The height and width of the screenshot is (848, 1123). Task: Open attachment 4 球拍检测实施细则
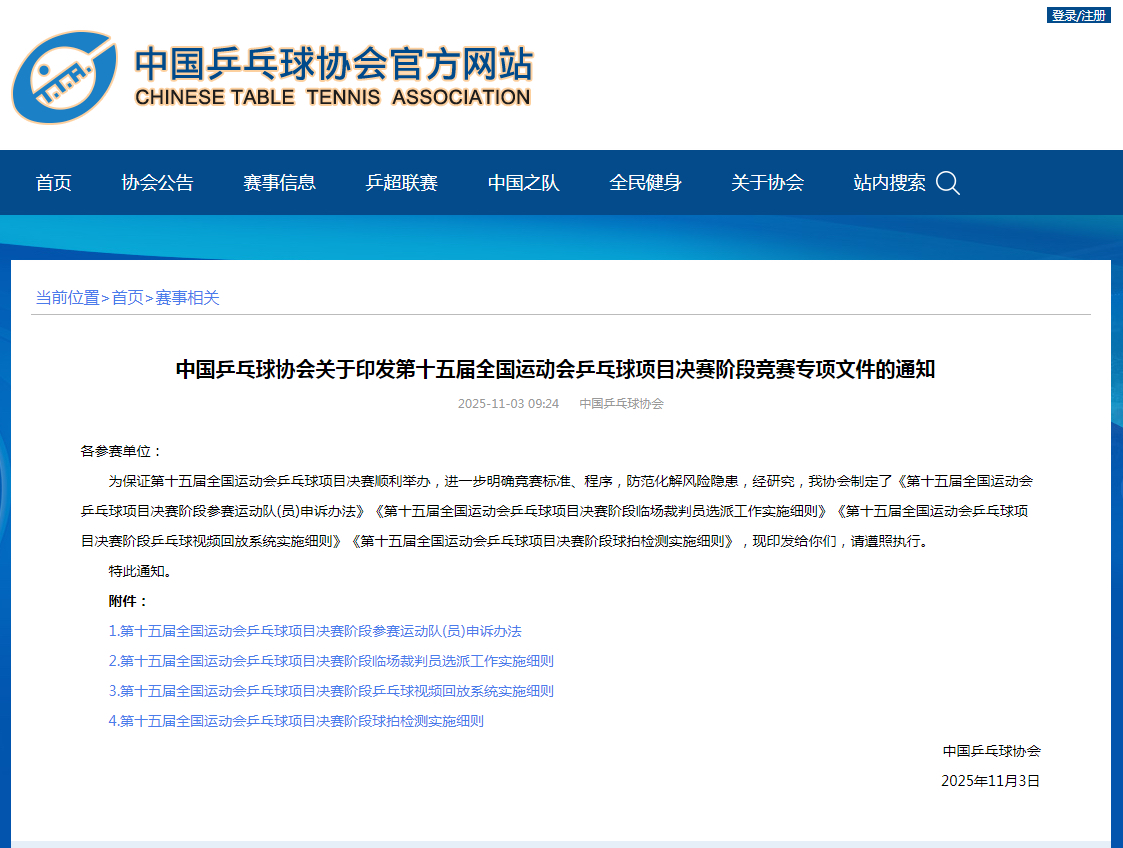click(296, 721)
